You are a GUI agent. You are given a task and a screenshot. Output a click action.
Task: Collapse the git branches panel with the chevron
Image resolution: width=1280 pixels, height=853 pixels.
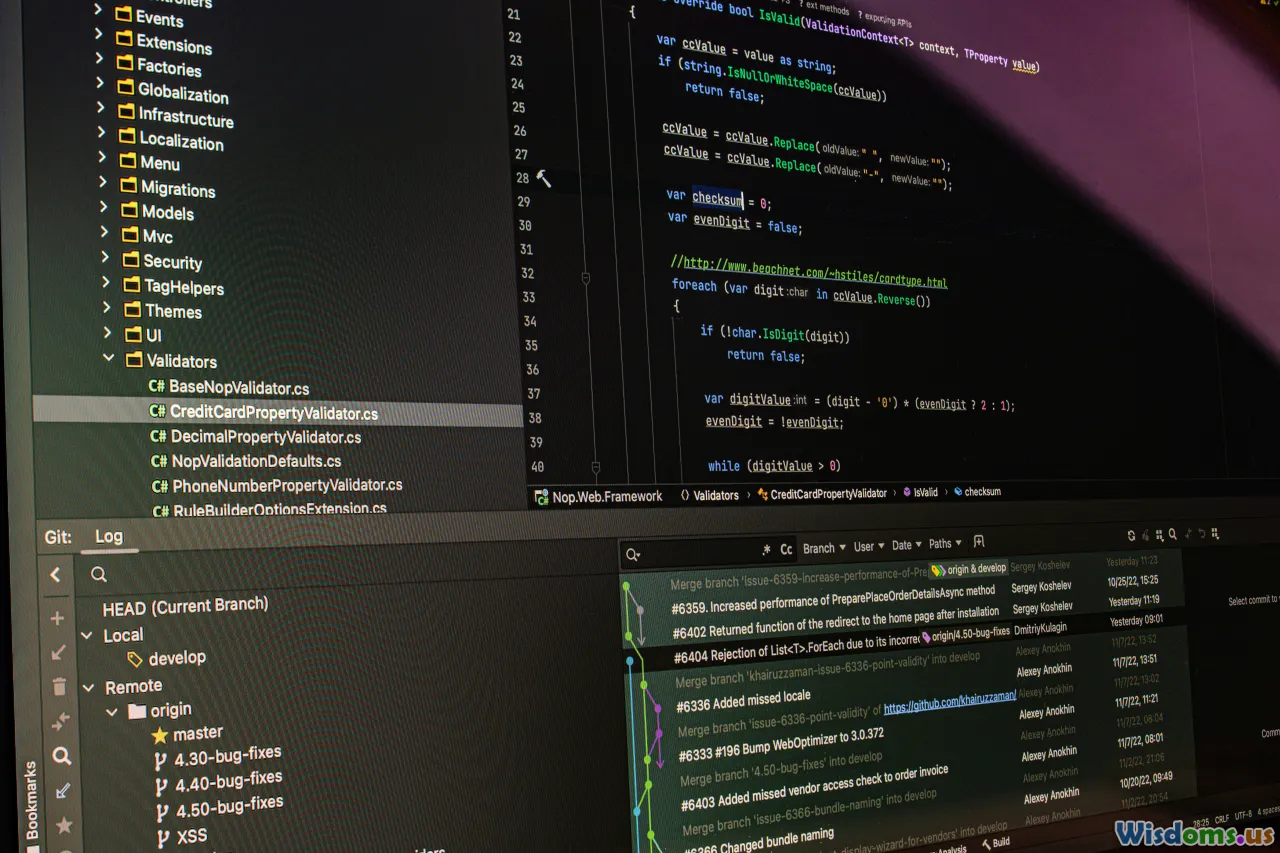coord(55,574)
